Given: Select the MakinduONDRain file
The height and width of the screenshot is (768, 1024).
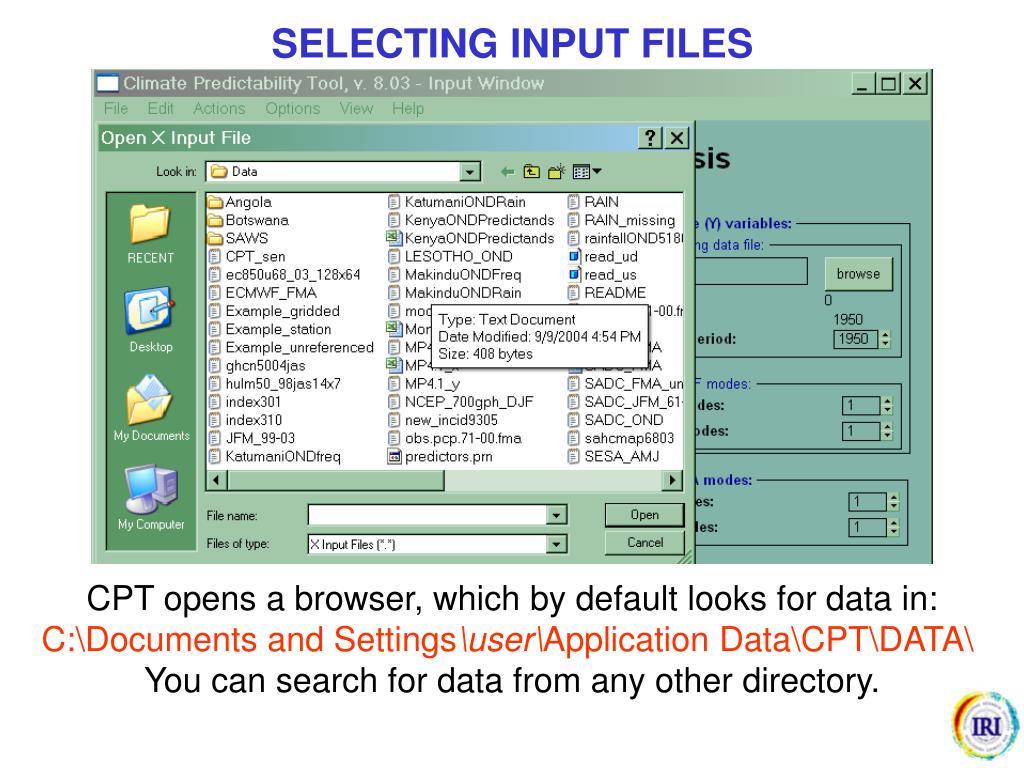Looking at the screenshot, I should click(x=455, y=293).
